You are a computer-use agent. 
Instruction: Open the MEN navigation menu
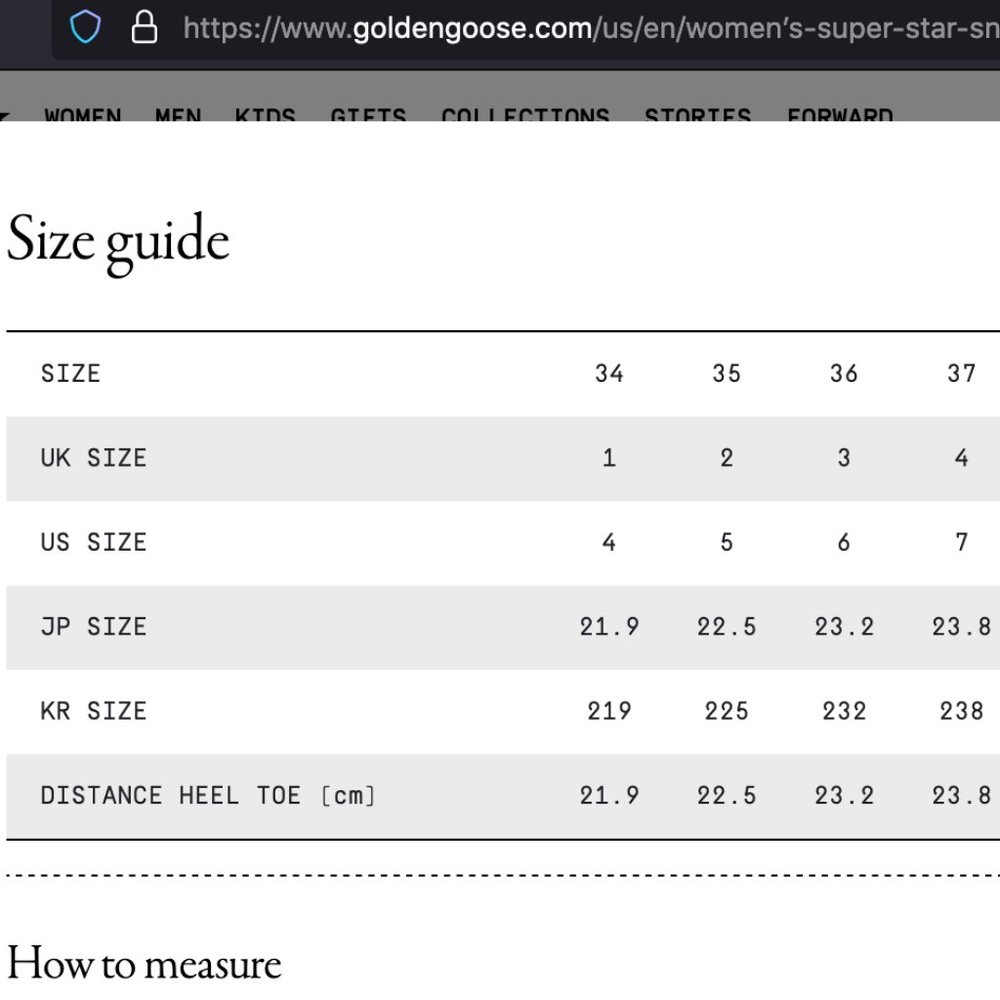coord(178,115)
